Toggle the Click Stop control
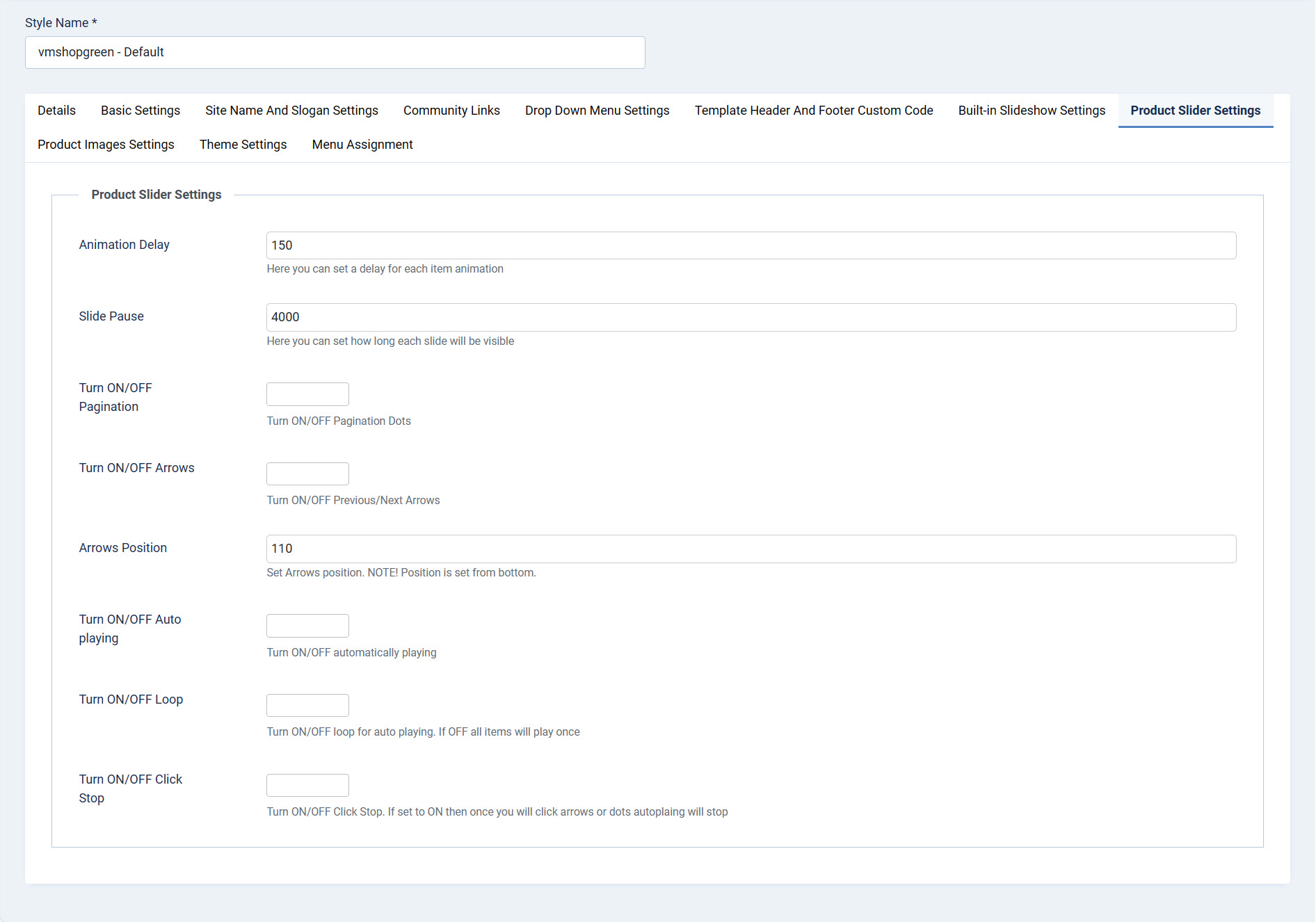Image resolution: width=1316 pixels, height=922 pixels. (307, 786)
